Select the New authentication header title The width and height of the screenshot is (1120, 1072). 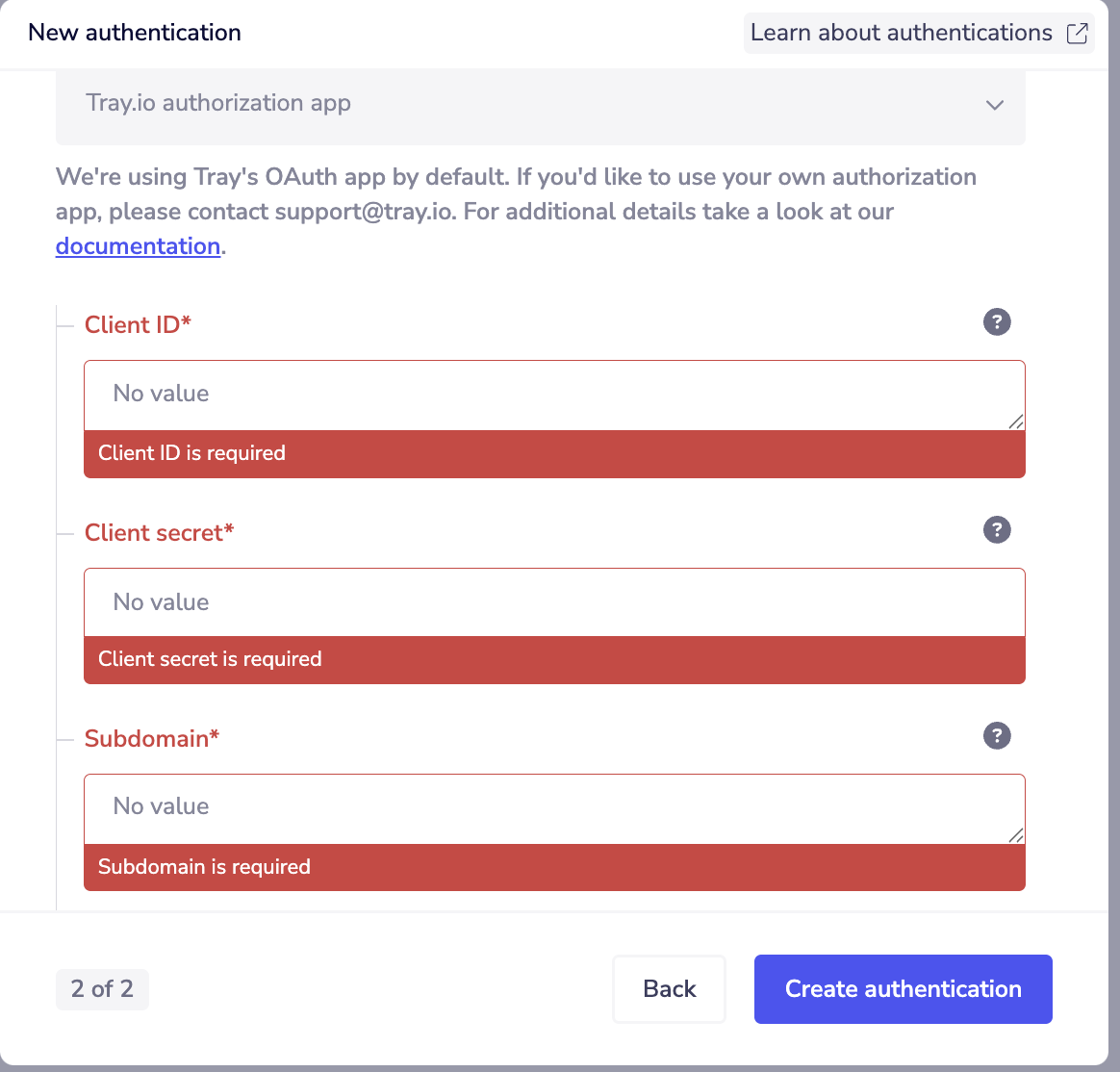[x=134, y=32]
